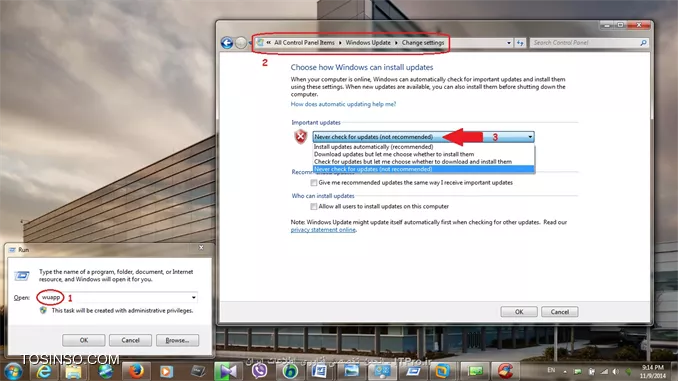Click the Forward arrow next to Back
Viewport: 678px width, 381px height.
[x=241, y=43]
